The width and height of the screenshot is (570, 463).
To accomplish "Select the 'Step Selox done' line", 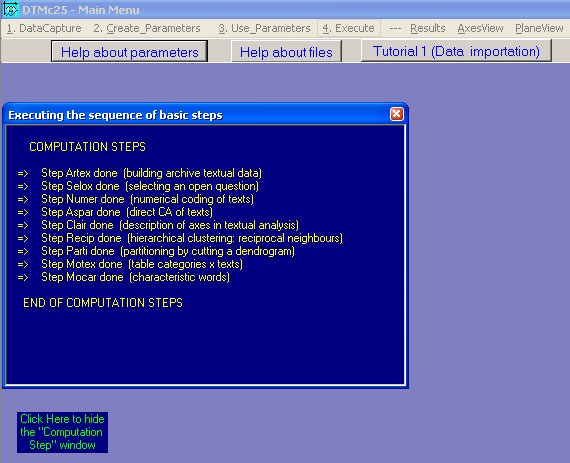I will (x=138, y=186).
